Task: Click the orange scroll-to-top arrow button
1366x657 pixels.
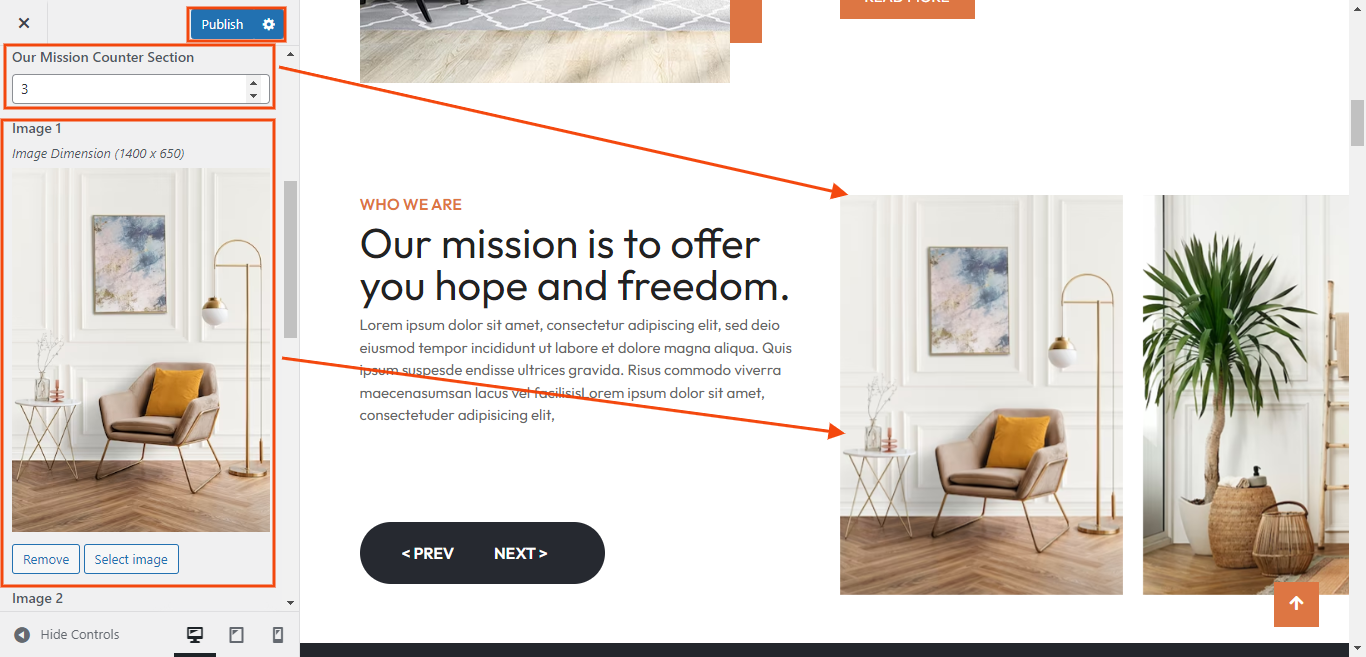Action: (1296, 604)
